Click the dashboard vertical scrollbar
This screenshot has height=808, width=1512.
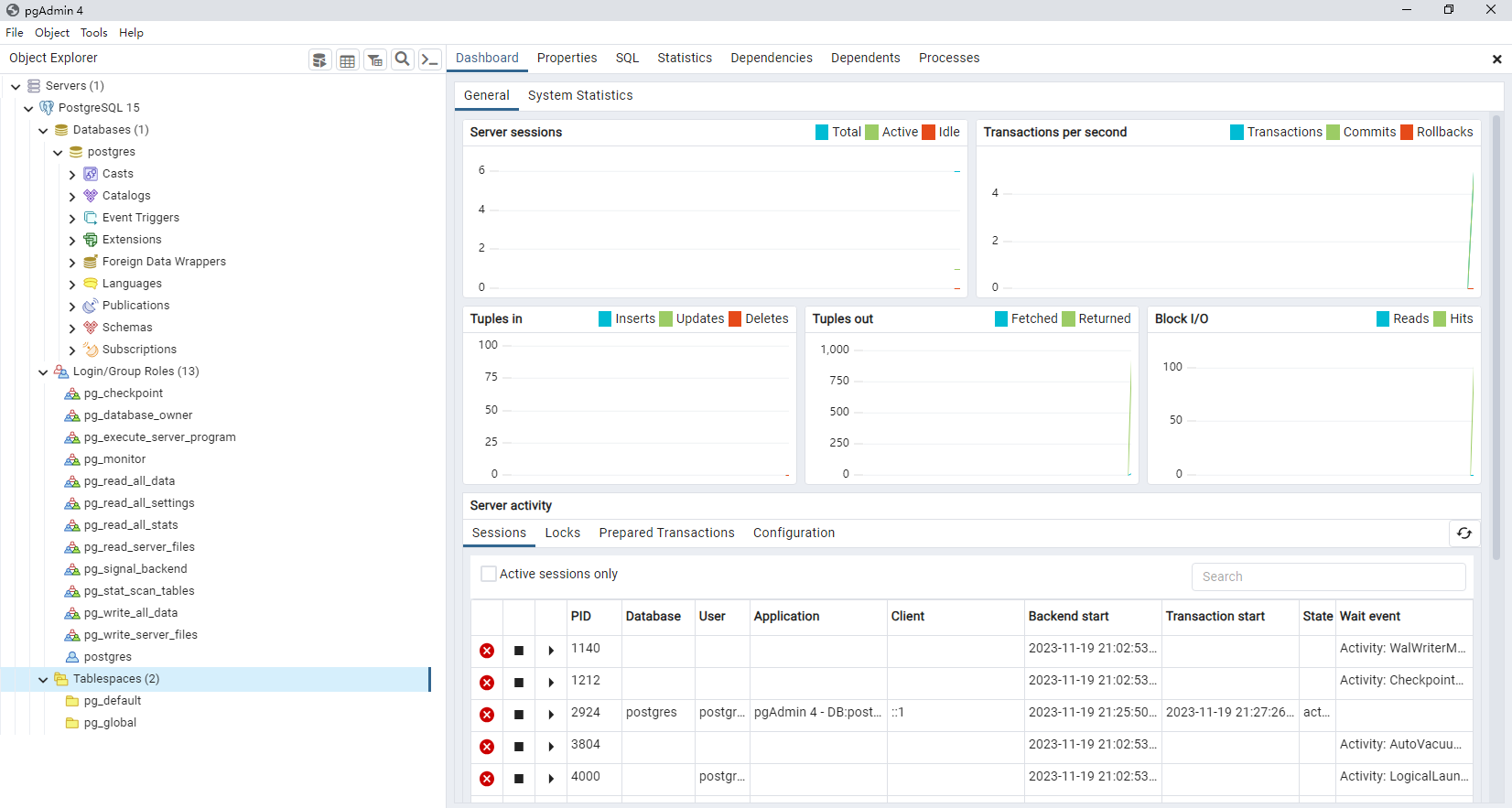coord(1497,336)
